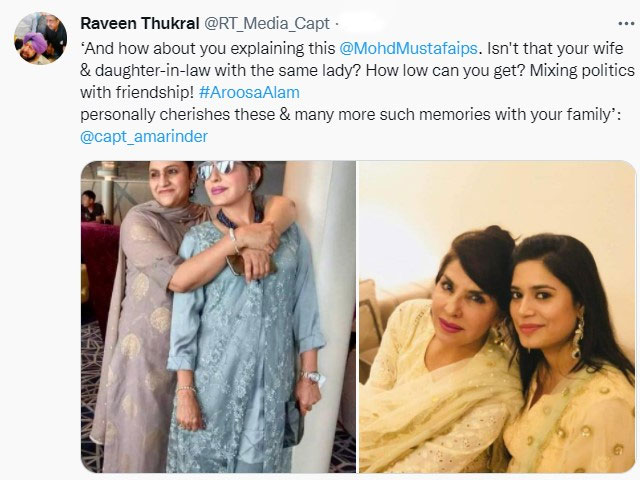Click the text 'How low can you get?'
This screenshot has width=640, height=480.
tap(446, 71)
